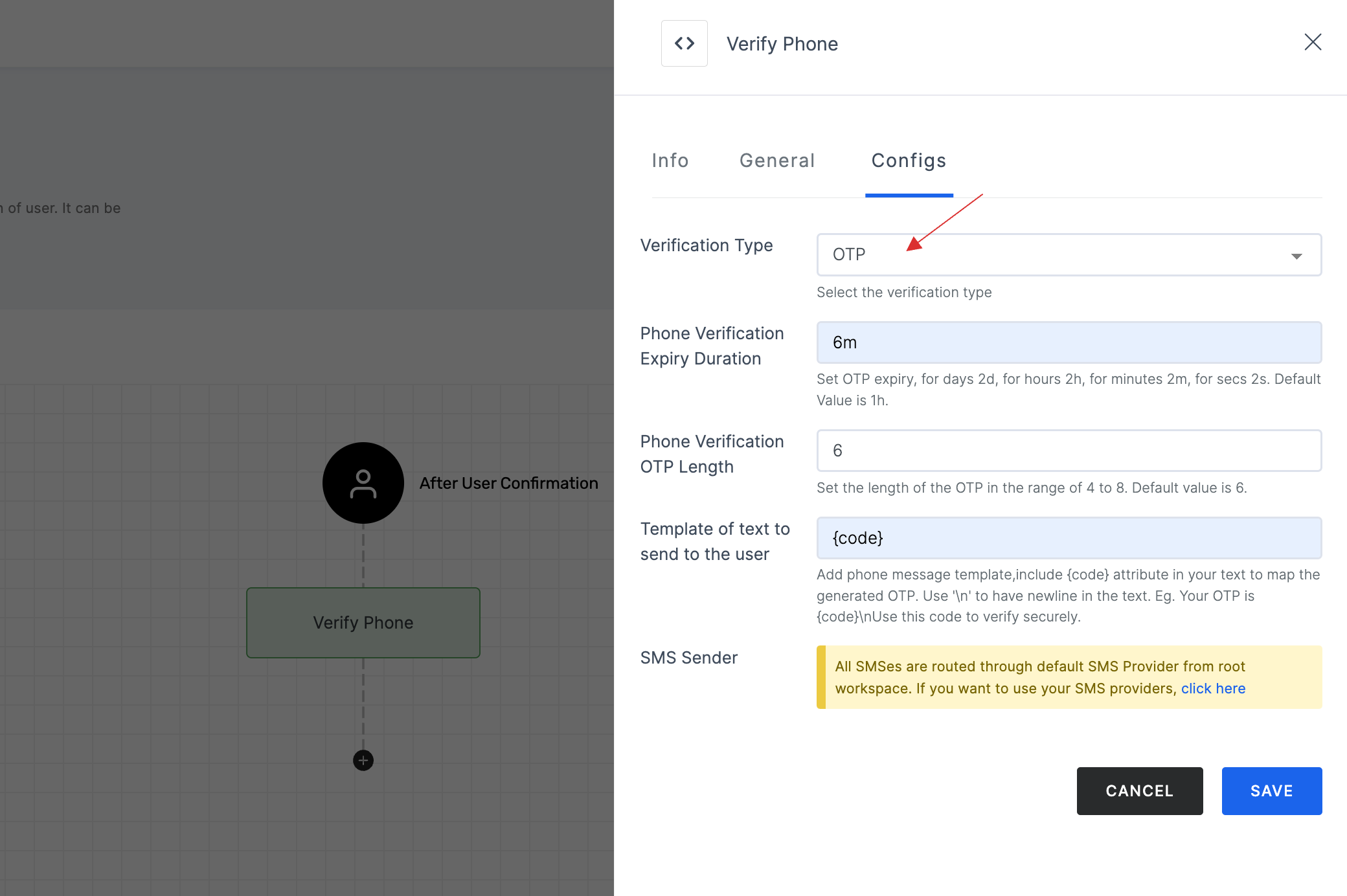Select the Configs tab
Image resolution: width=1347 pixels, height=896 pixels.
pyautogui.click(x=909, y=161)
